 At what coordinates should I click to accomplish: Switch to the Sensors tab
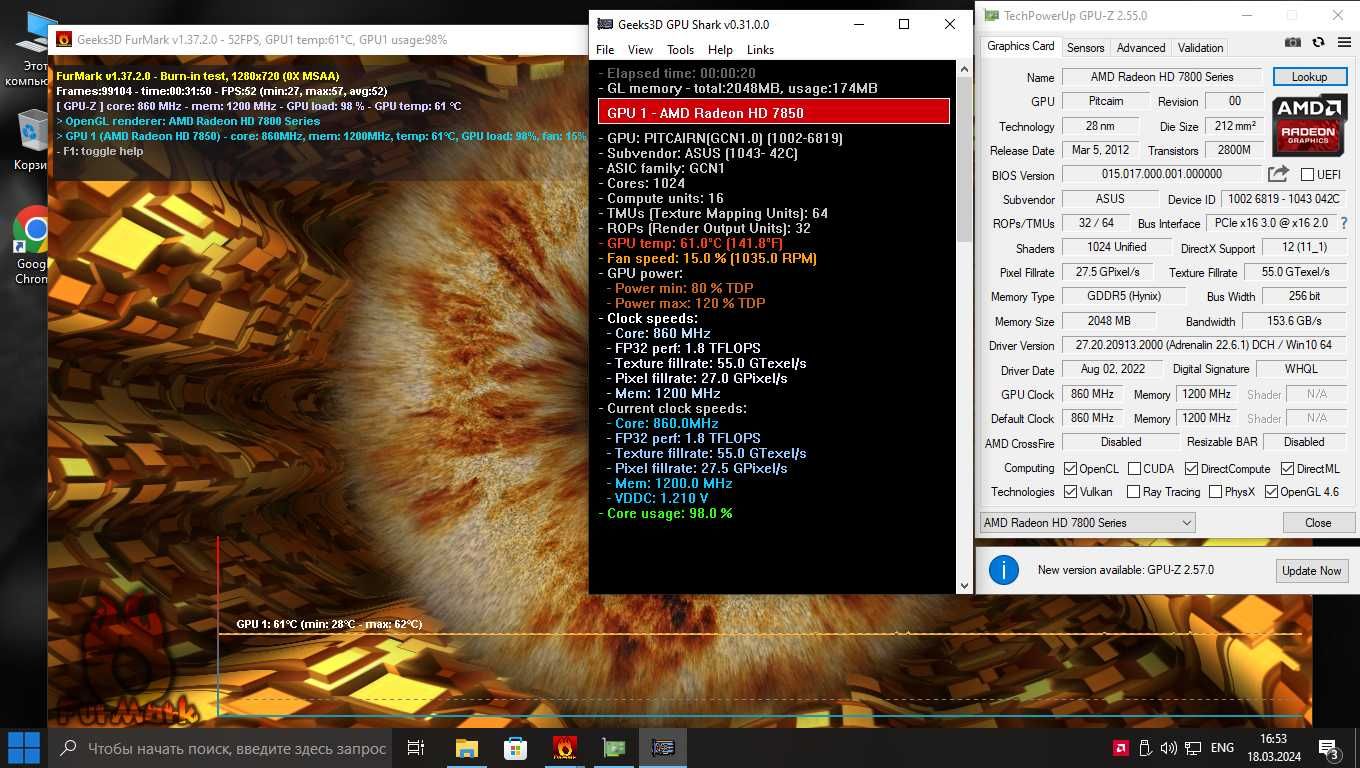[x=1085, y=47]
